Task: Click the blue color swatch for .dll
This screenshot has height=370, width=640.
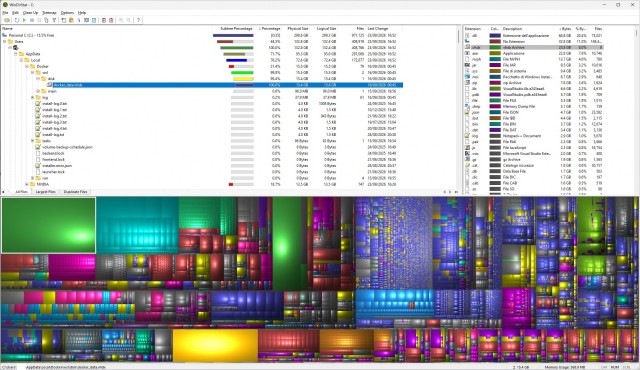Action: tap(495, 35)
